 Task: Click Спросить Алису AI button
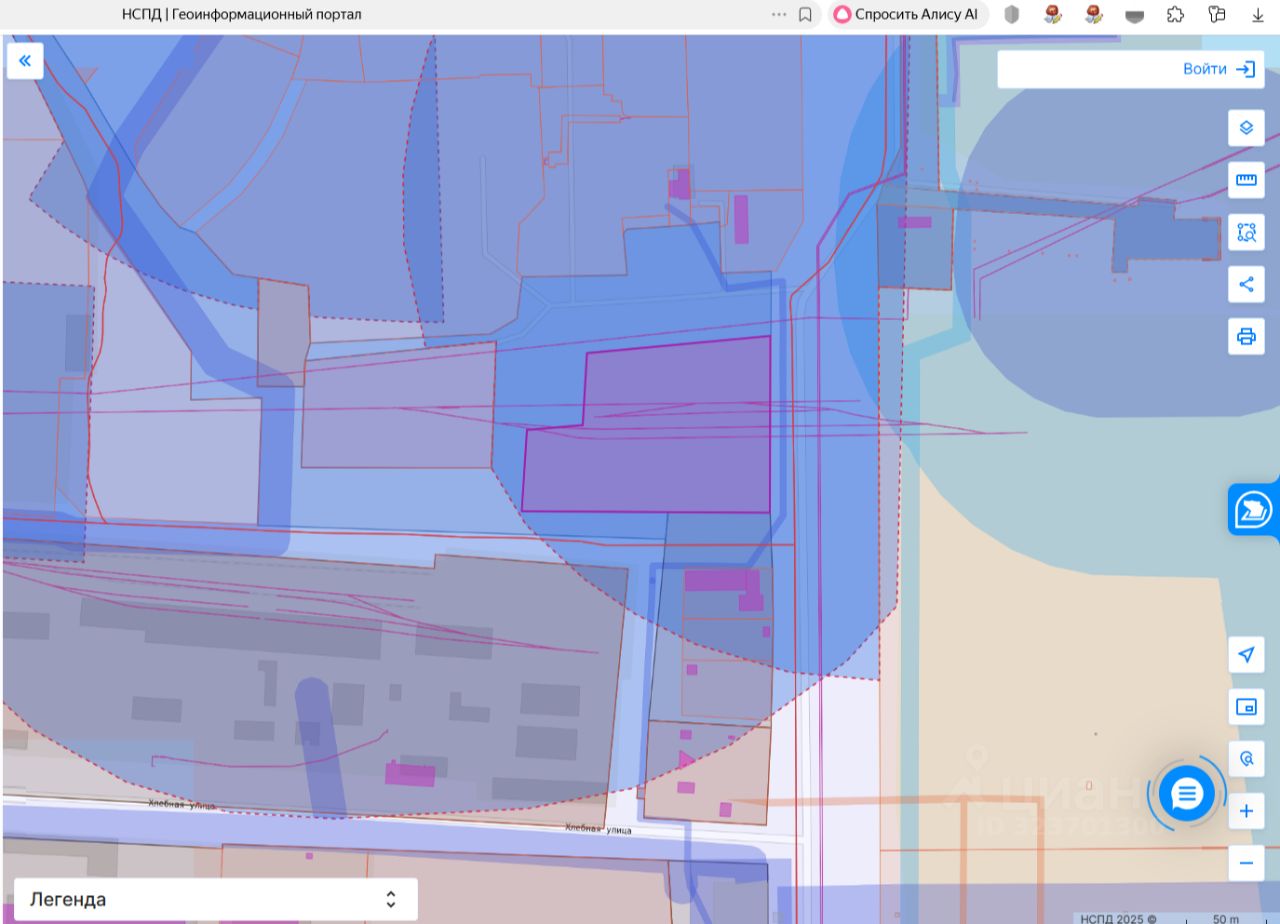point(906,15)
